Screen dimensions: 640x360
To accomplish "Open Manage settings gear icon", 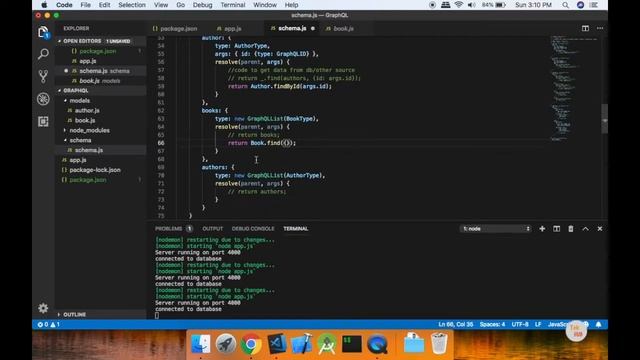I will coord(43,308).
